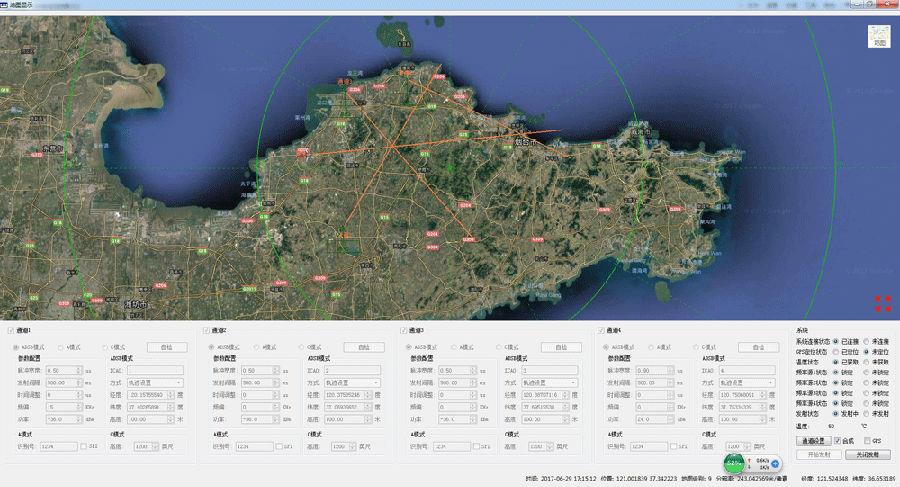
Task: Select C mode radio in Channel 3
Action: 499,347
